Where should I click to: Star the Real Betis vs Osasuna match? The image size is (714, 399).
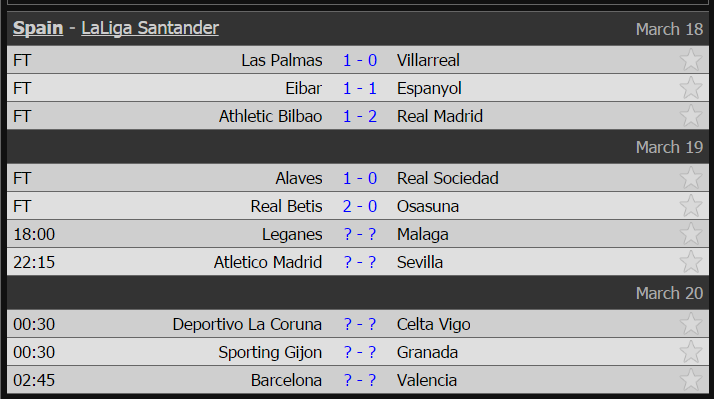[690, 206]
